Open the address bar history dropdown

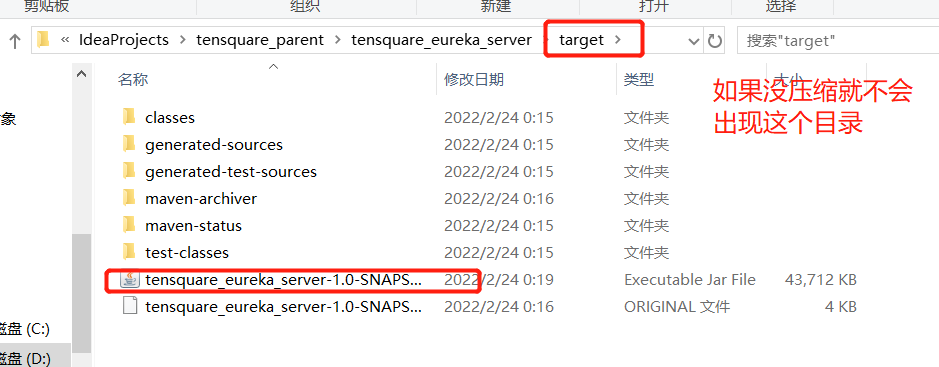694,41
